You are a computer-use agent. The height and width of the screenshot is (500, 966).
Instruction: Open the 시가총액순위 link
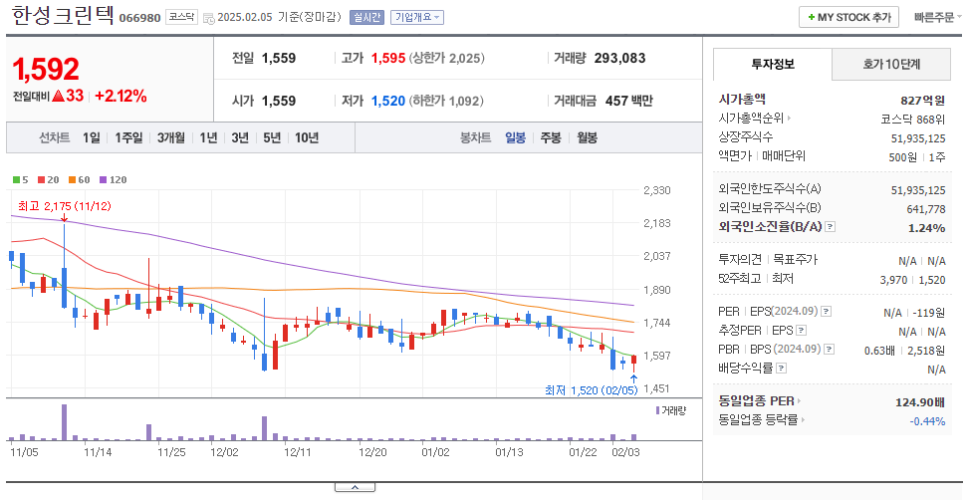coord(755,118)
